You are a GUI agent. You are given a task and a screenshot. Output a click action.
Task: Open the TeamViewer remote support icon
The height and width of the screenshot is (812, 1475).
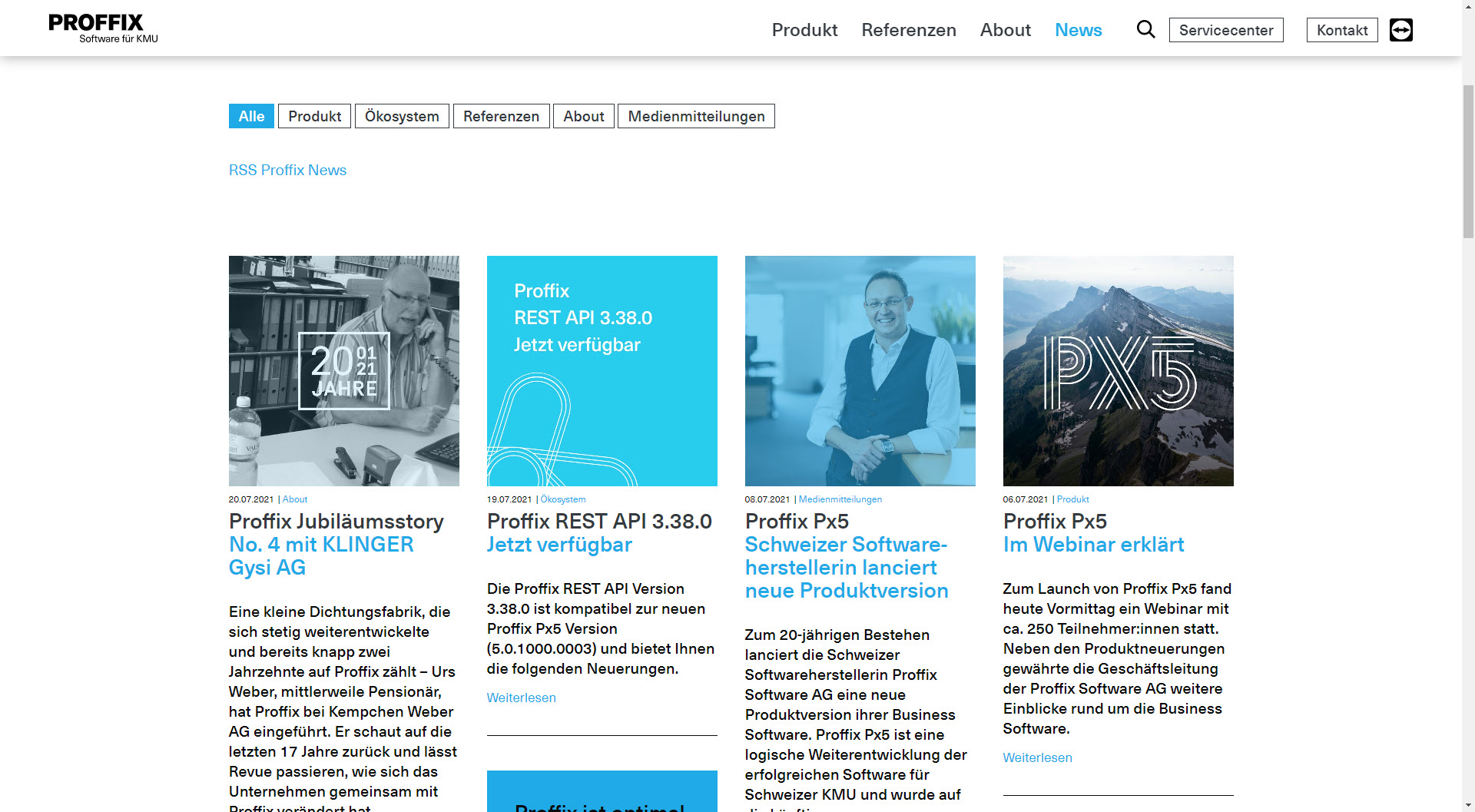point(1400,30)
